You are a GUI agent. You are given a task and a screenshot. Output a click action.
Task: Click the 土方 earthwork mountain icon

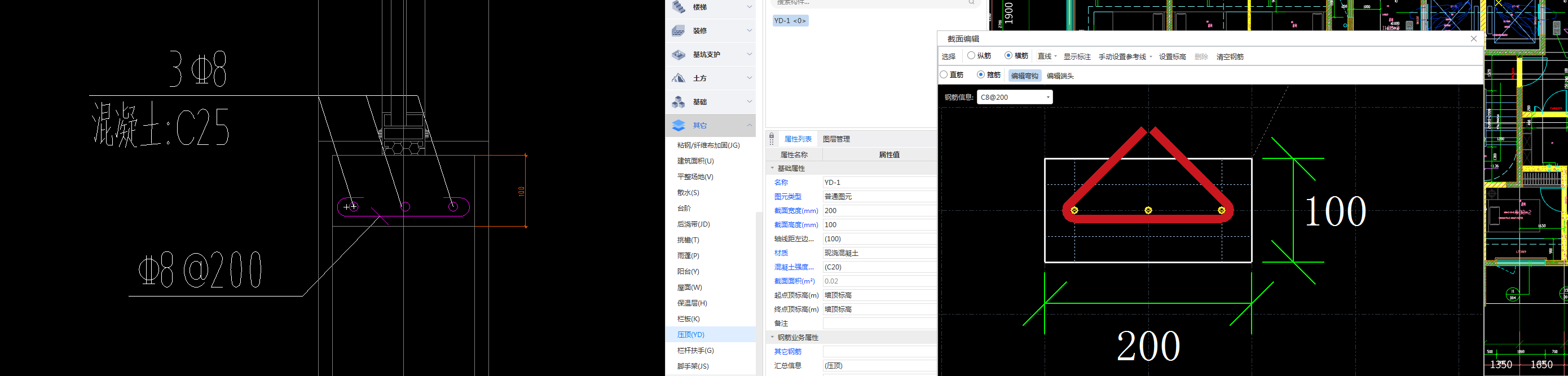pos(679,78)
